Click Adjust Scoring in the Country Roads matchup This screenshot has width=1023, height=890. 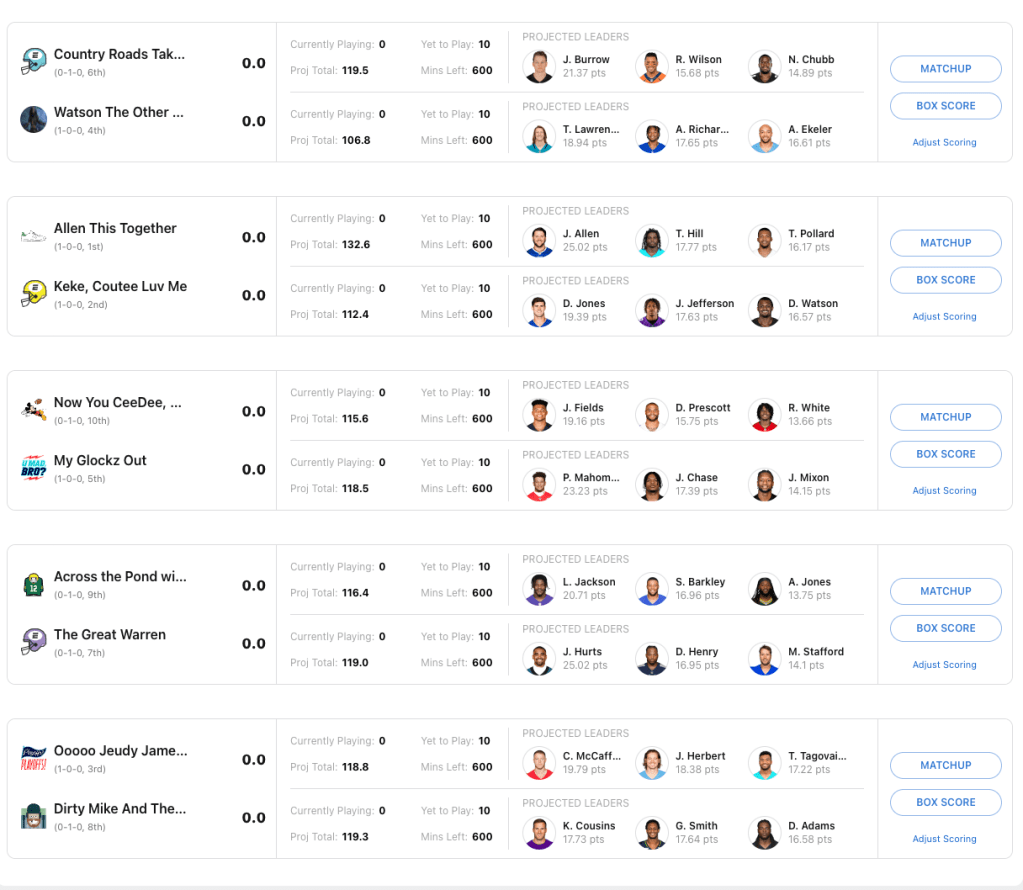(x=944, y=142)
